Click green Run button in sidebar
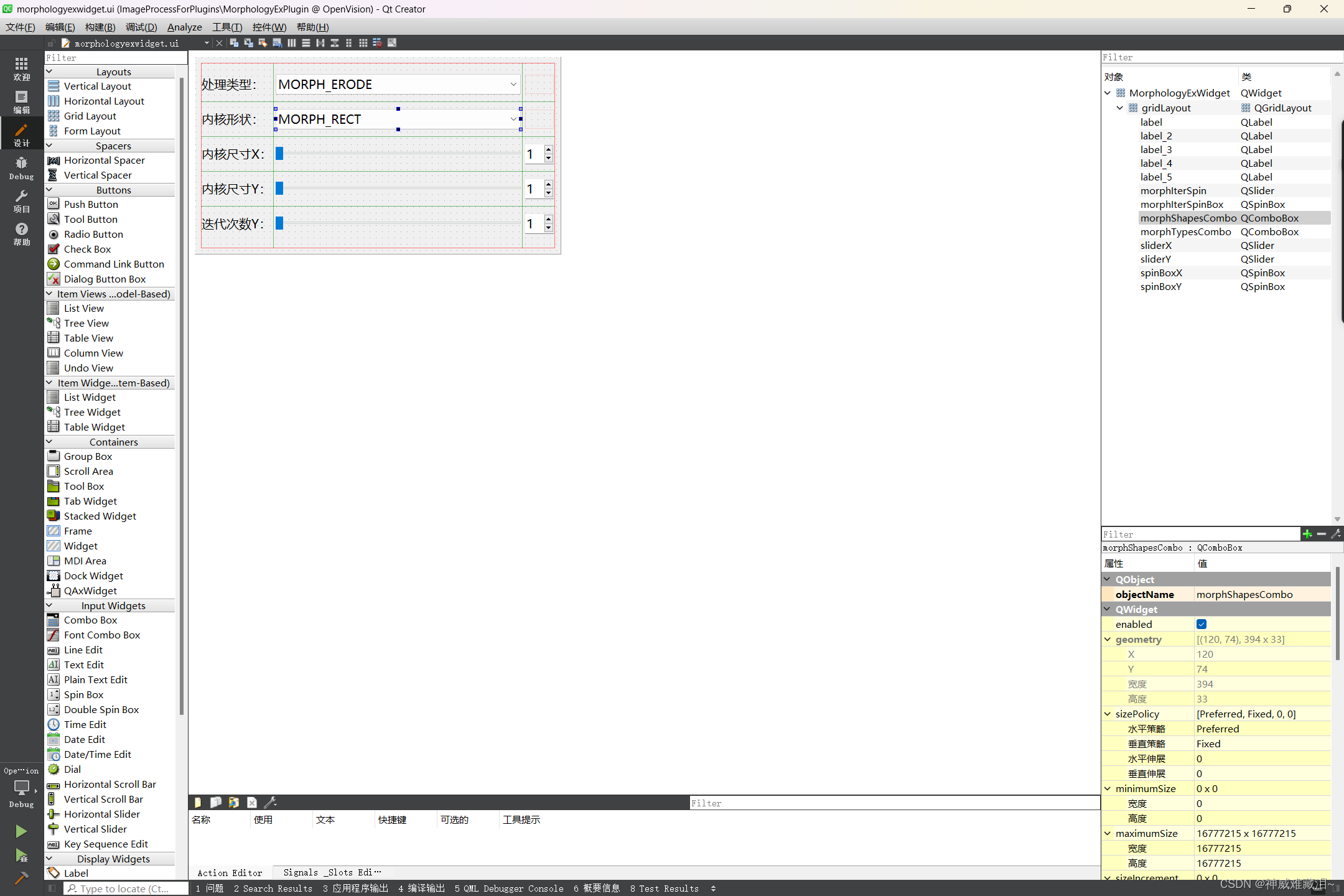1344x896 pixels. (x=21, y=831)
